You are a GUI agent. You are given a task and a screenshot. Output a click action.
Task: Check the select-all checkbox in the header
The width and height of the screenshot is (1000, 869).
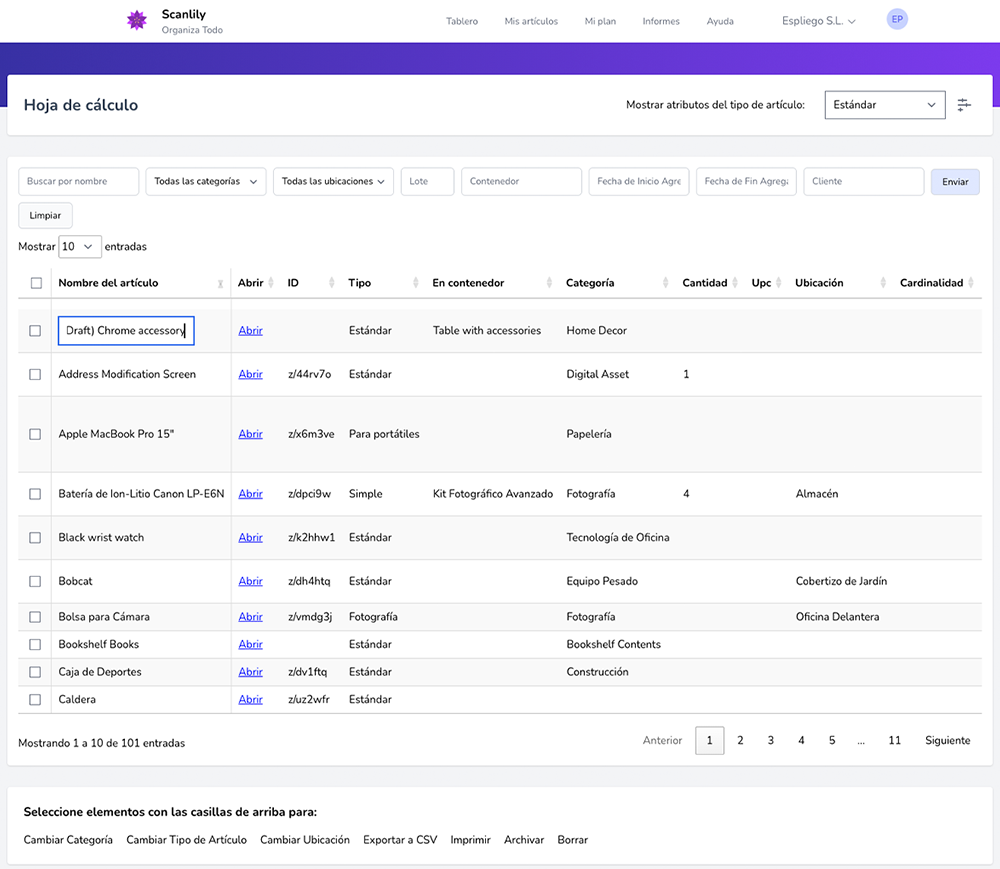[35, 282]
